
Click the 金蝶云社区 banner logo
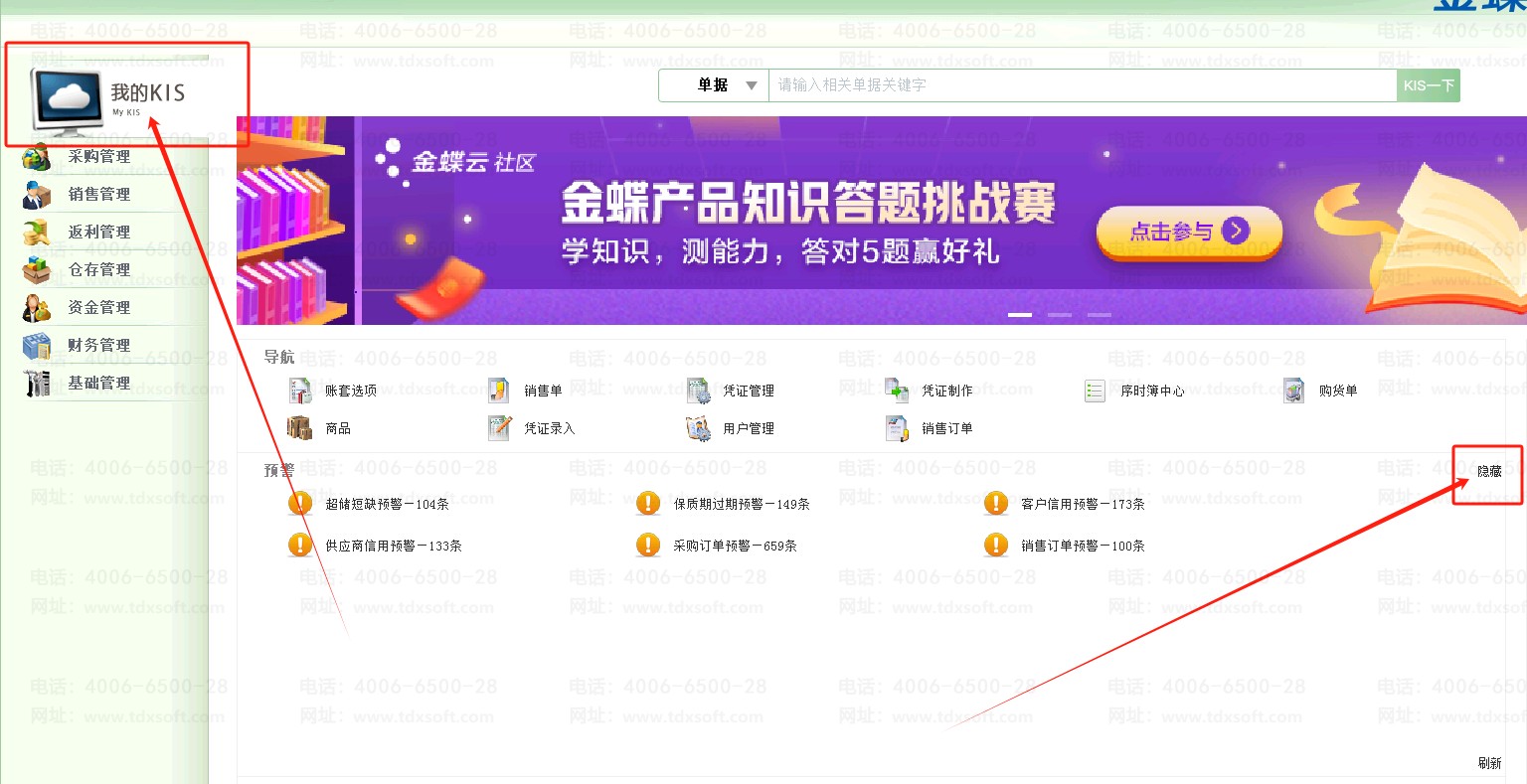coord(455,160)
